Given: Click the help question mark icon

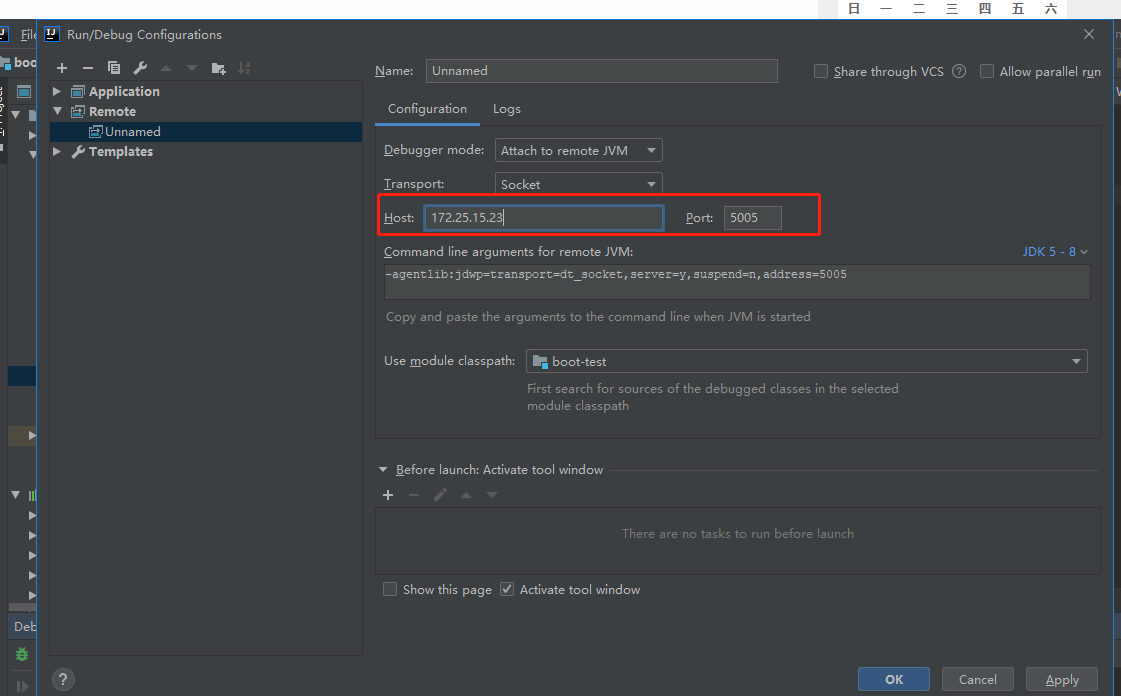Looking at the screenshot, I should click(x=62, y=679).
